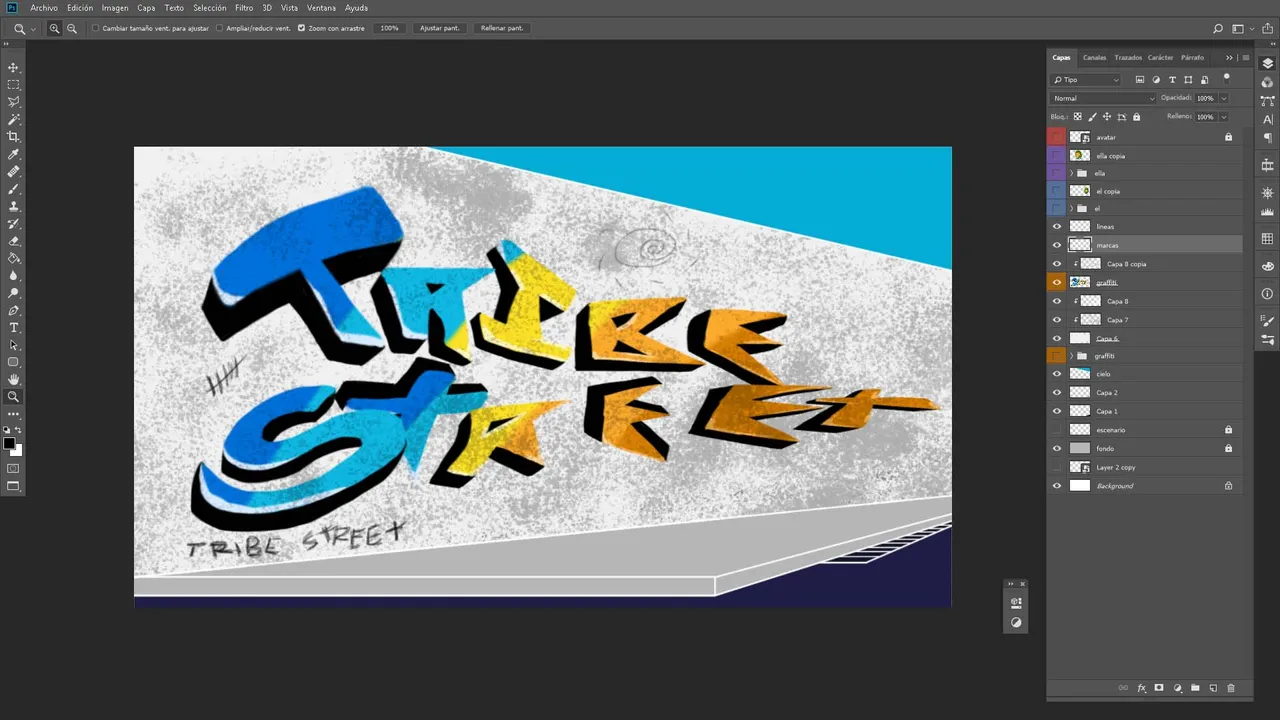Toggle layer filtering on/off switch
This screenshot has width=1280, height=720.
pos(1227,78)
